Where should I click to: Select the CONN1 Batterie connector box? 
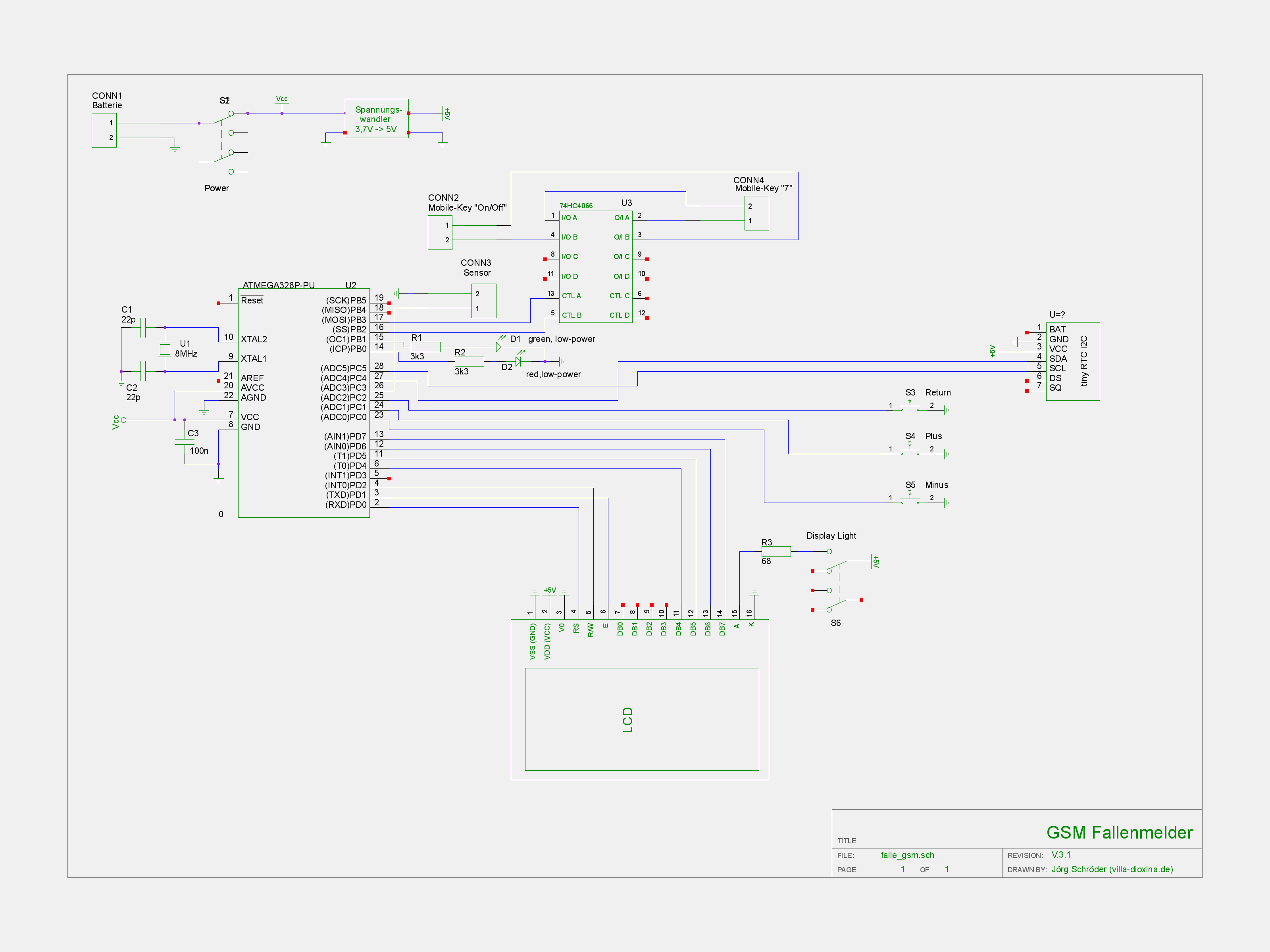point(104,130)
